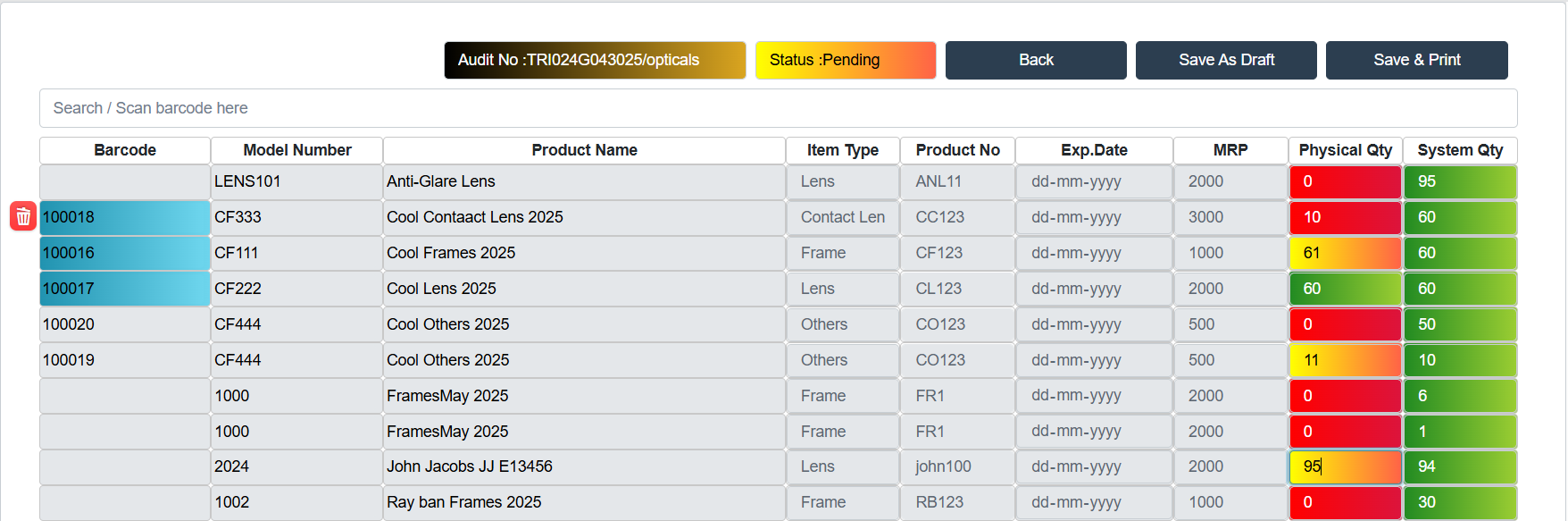
Task: Click Item Type field for Contact Lens row
Action: click(x=842, y=217)
